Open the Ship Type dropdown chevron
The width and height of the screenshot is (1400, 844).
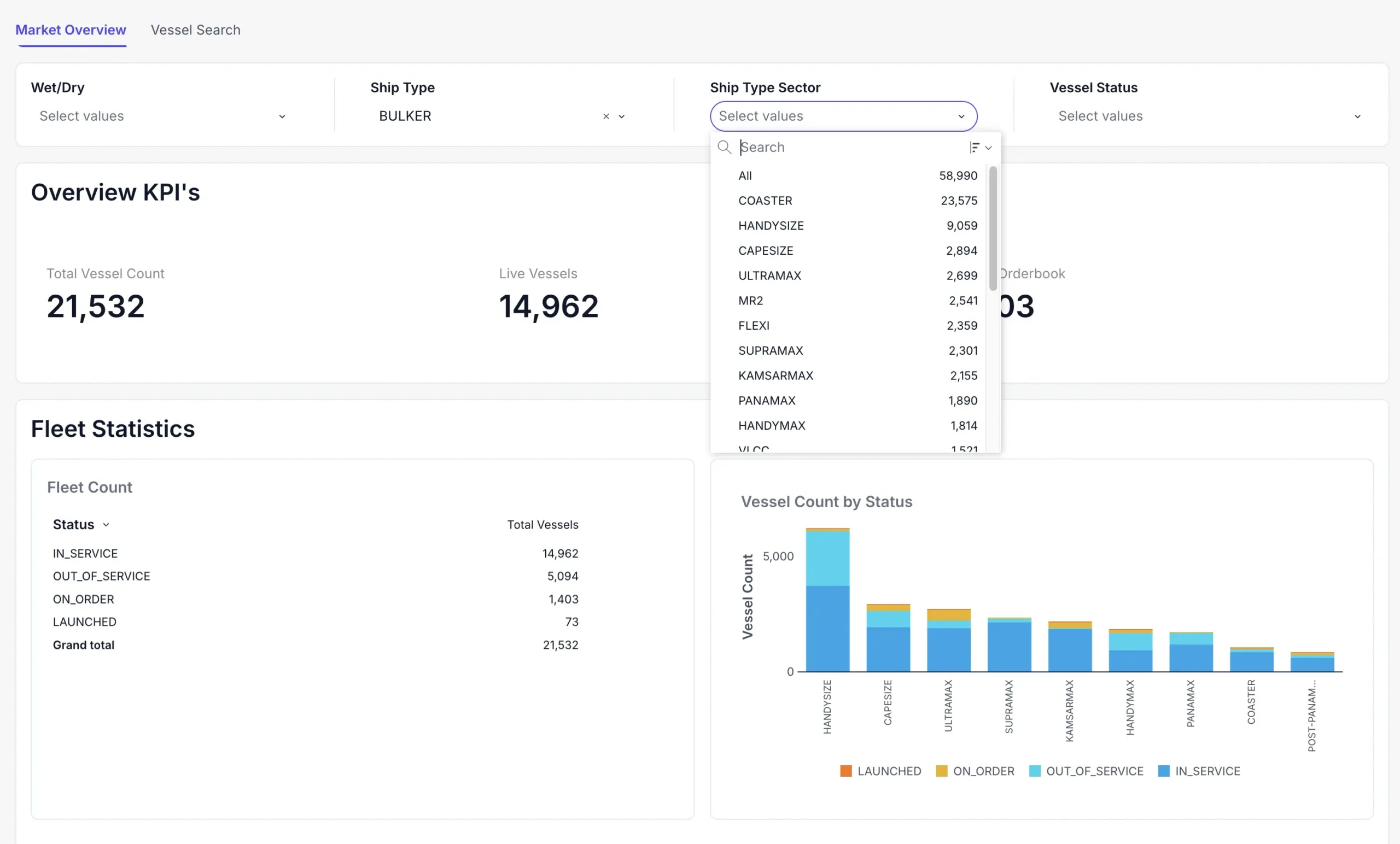tap(622, 116)
